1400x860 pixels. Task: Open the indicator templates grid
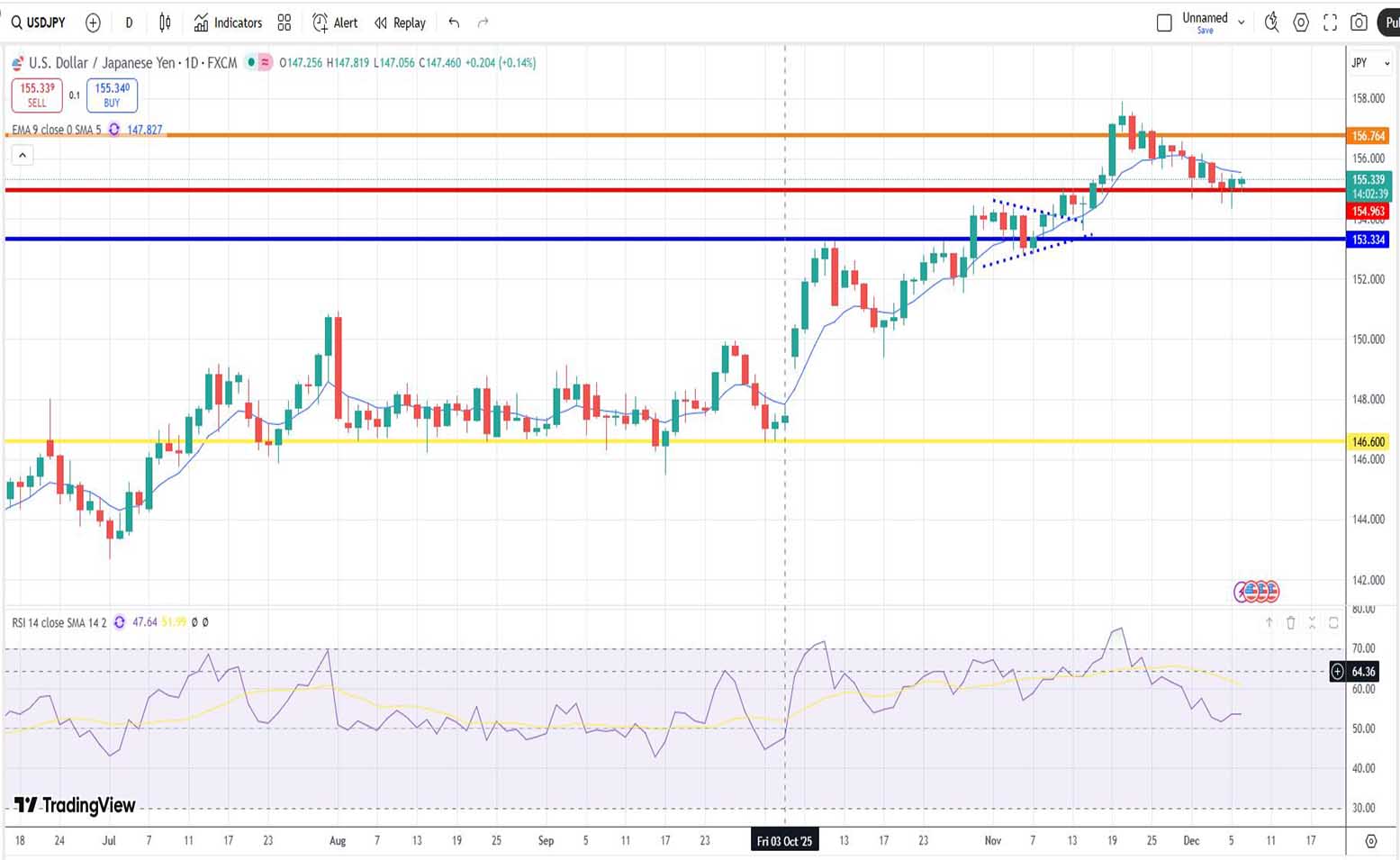pyautogui.click(x=285, y=23)
